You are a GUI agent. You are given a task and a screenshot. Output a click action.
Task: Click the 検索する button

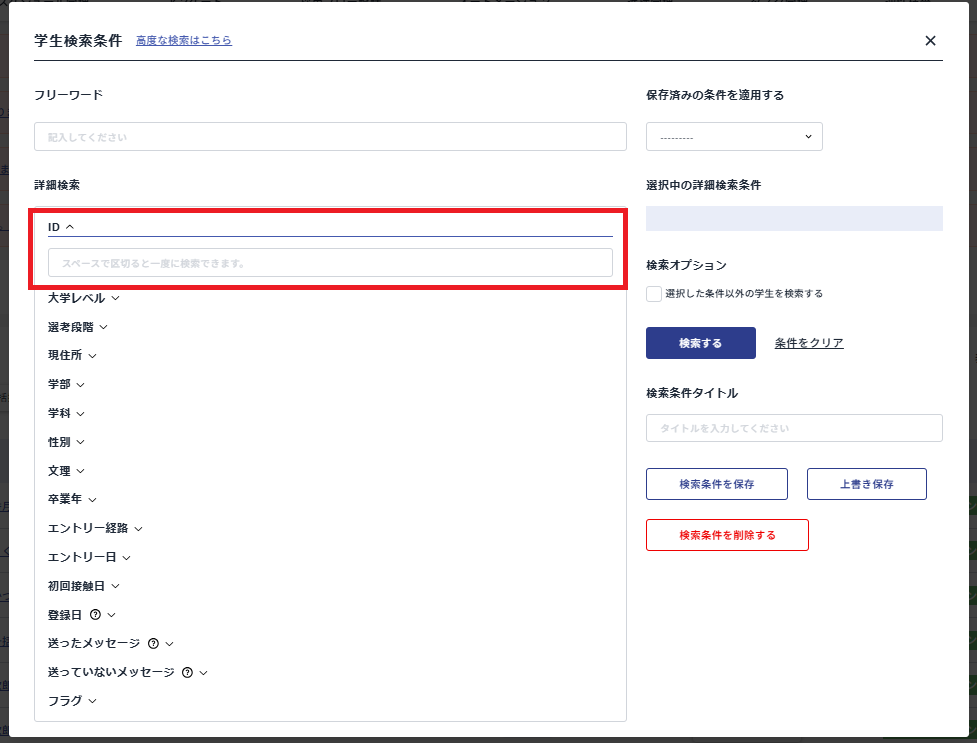point(700,342)
